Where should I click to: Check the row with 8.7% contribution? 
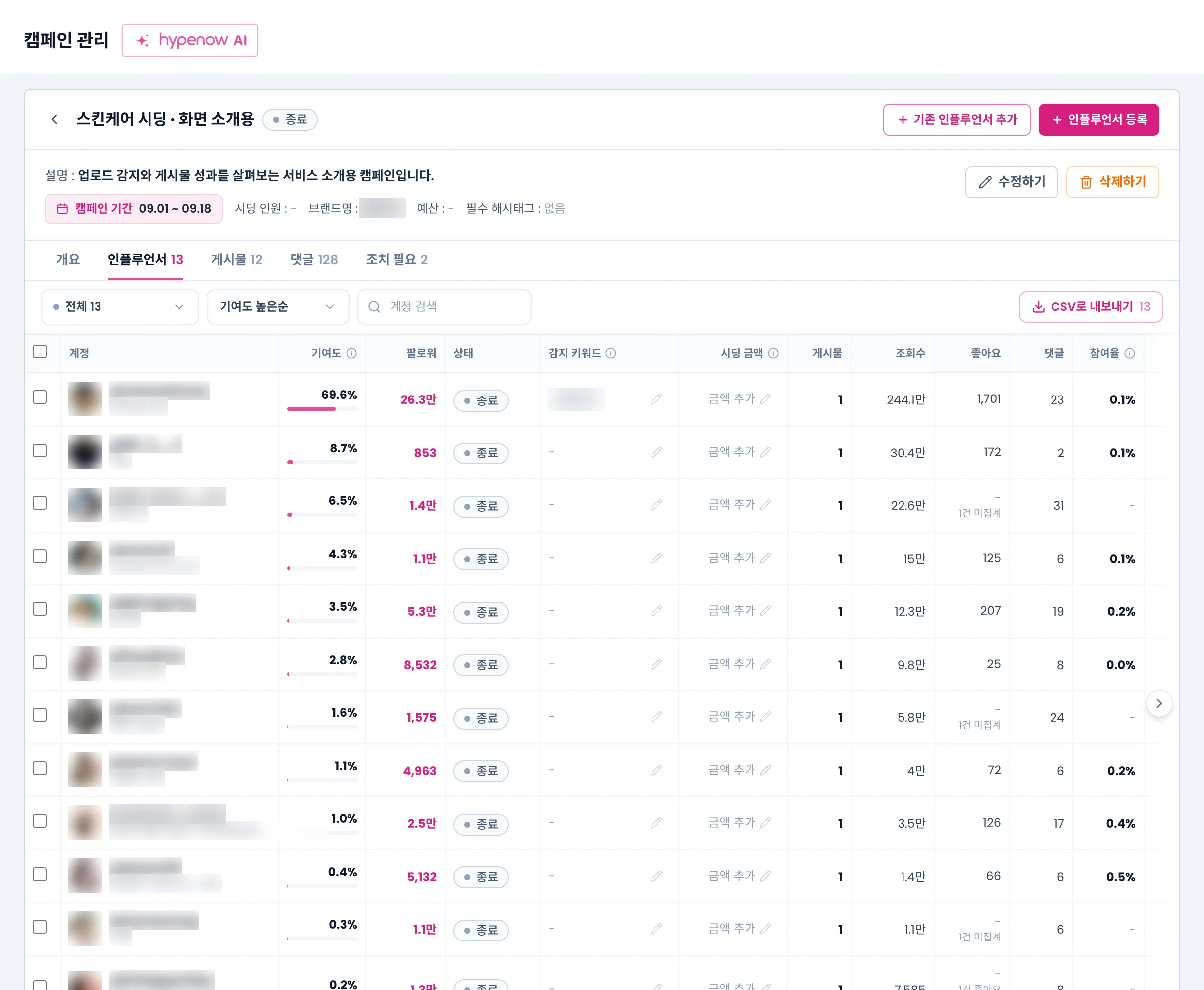[x=40, y=450]
